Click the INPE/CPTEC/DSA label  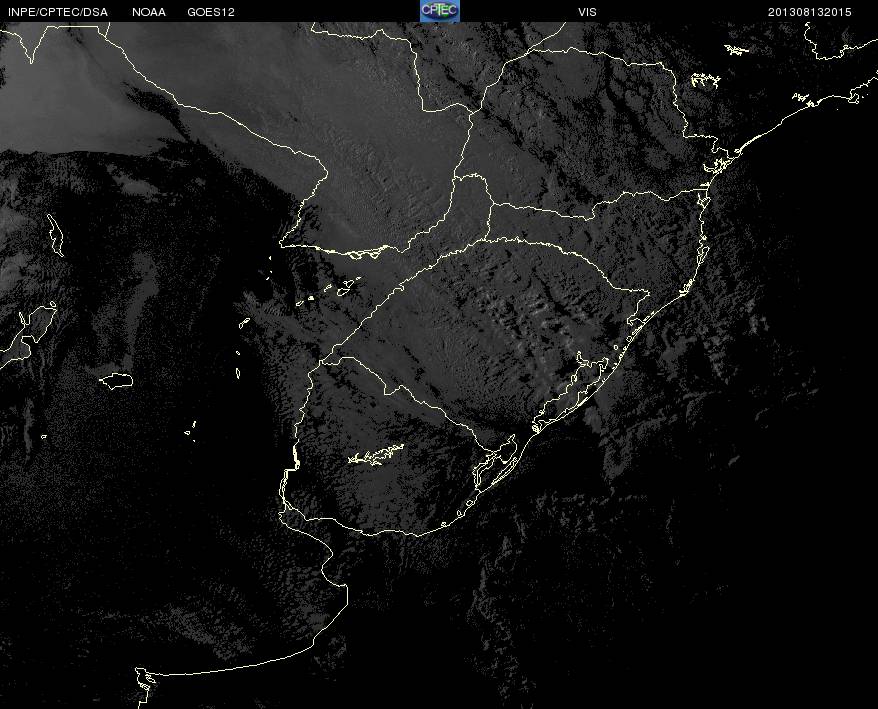point(57,12)
